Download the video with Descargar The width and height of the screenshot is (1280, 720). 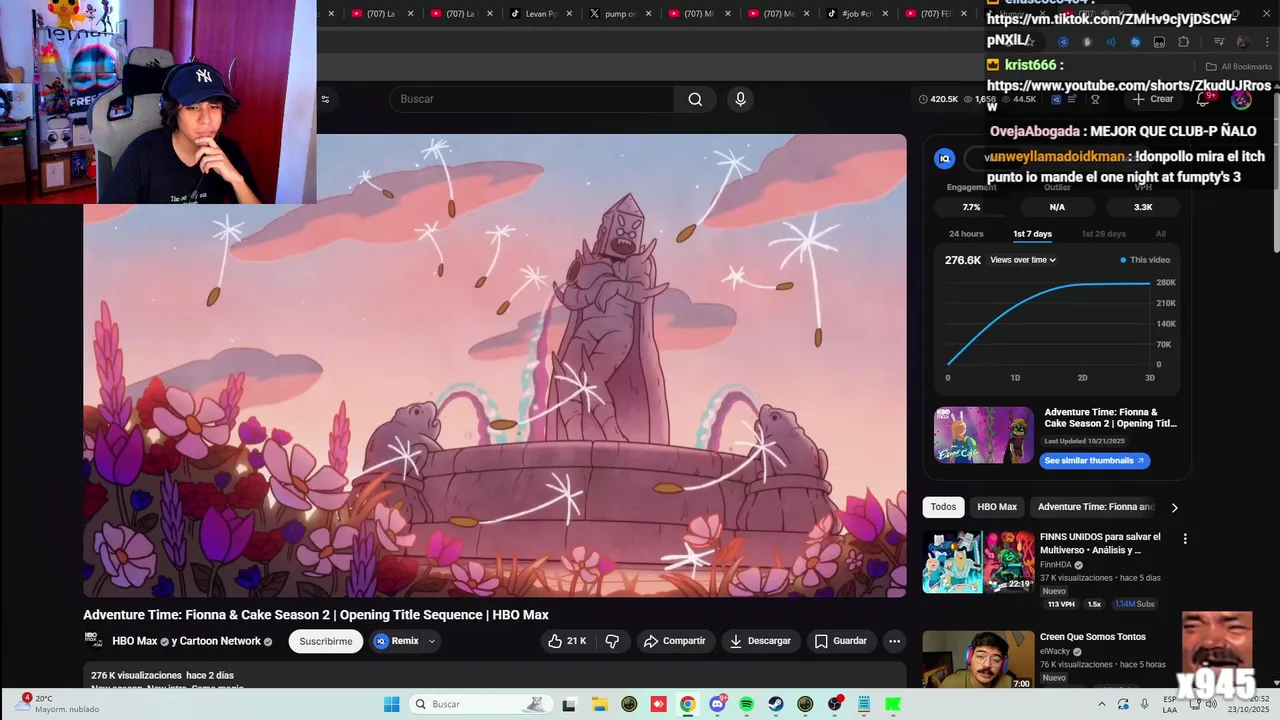pos(760,641)
